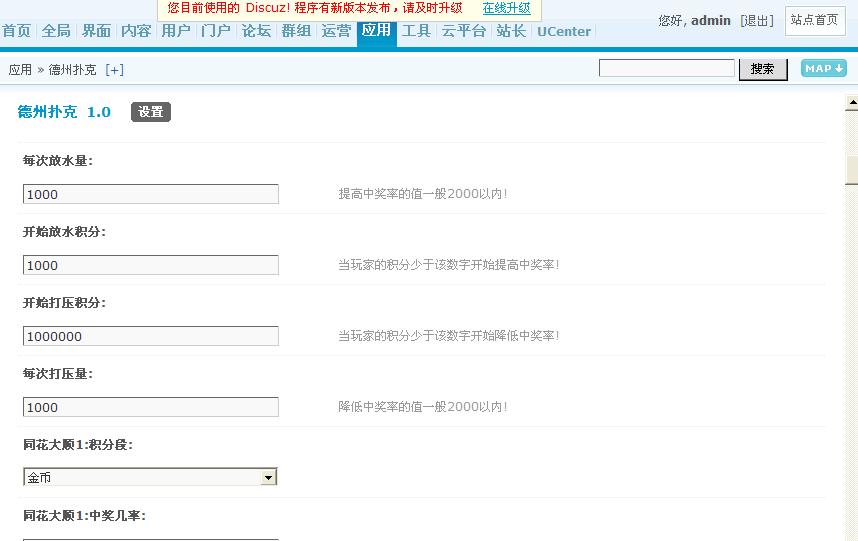Image resolution: width=858 pixels, height=541 pixels.
Task: Open the 界面 tab
Action: pos(96,31)
